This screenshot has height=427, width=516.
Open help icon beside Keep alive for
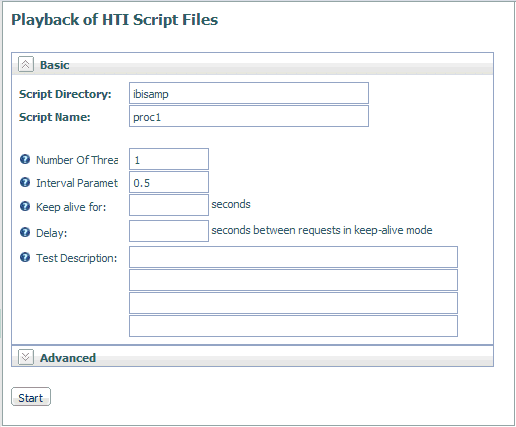pos(25,206)
